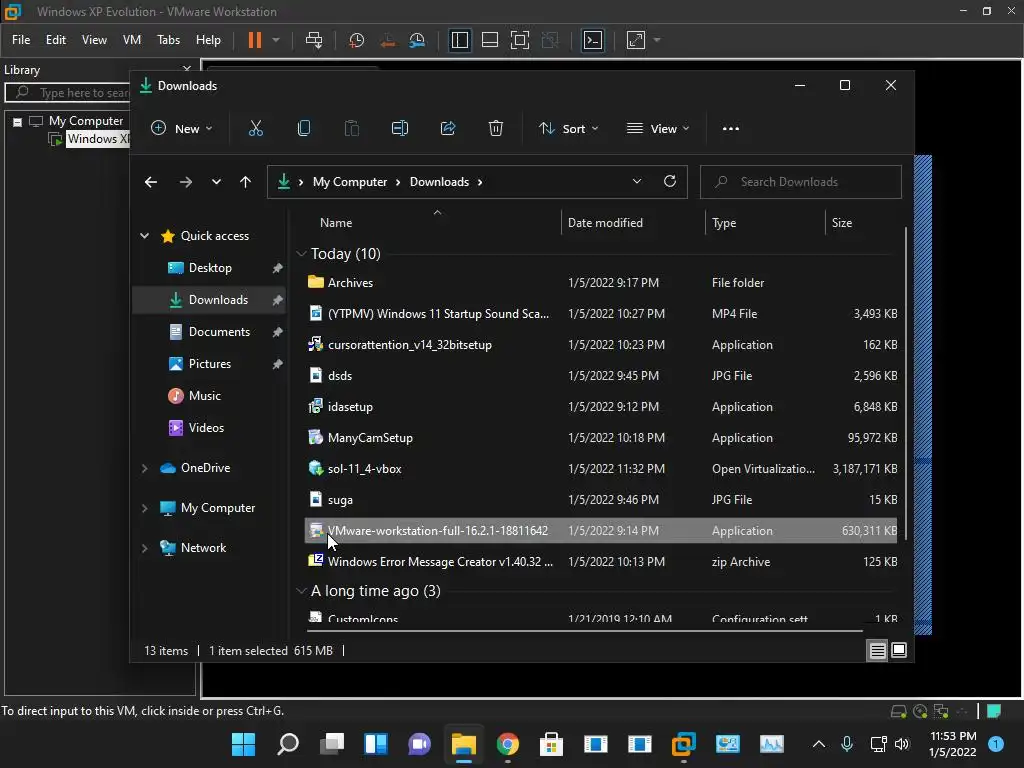Select the ManyCamSetup application file
Image resolution: width=1024 pixels, height=768 pixels.
(x=601, y=438)
